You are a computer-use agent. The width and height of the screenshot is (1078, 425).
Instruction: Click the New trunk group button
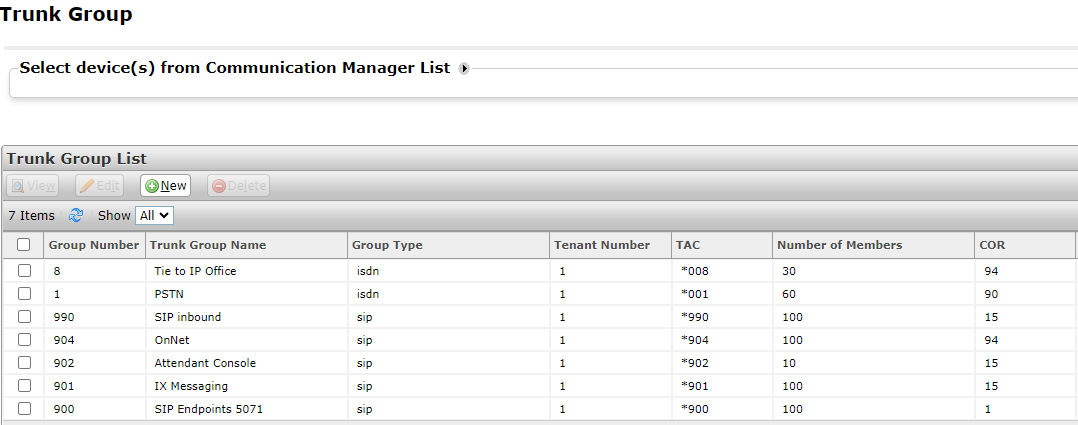[x=165, y=186]
